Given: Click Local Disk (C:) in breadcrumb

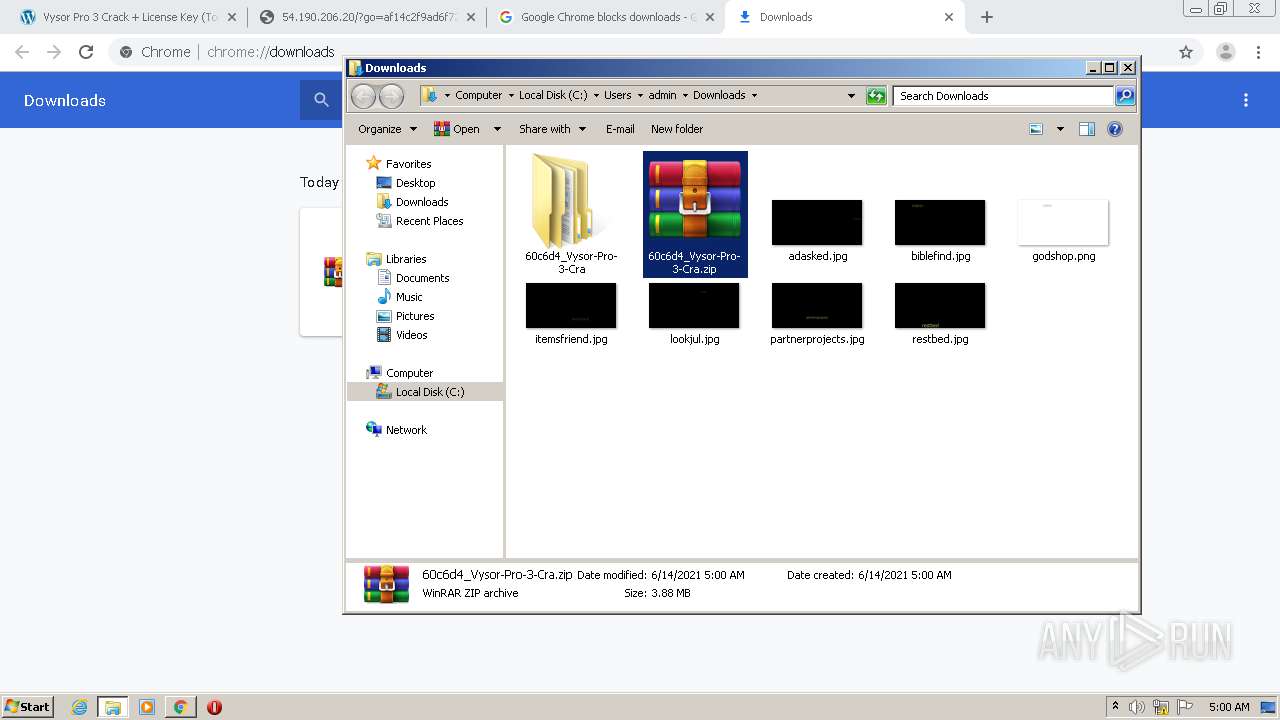Looking at the screenshot, I should [x=553, y=96].
